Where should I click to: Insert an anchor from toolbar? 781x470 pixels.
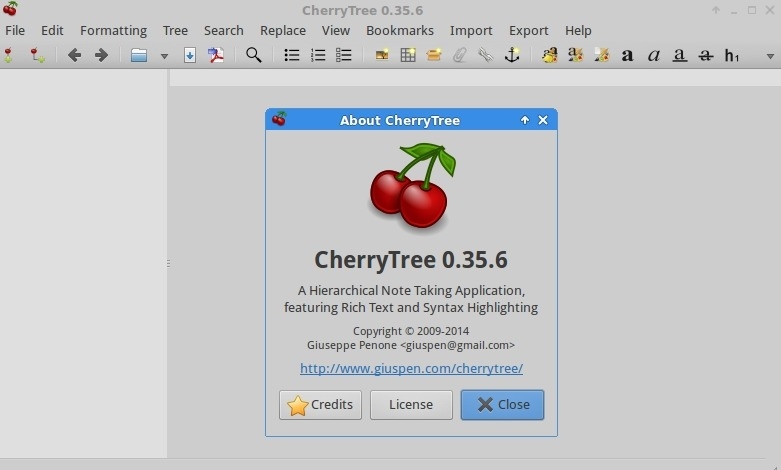coord(512,55)
